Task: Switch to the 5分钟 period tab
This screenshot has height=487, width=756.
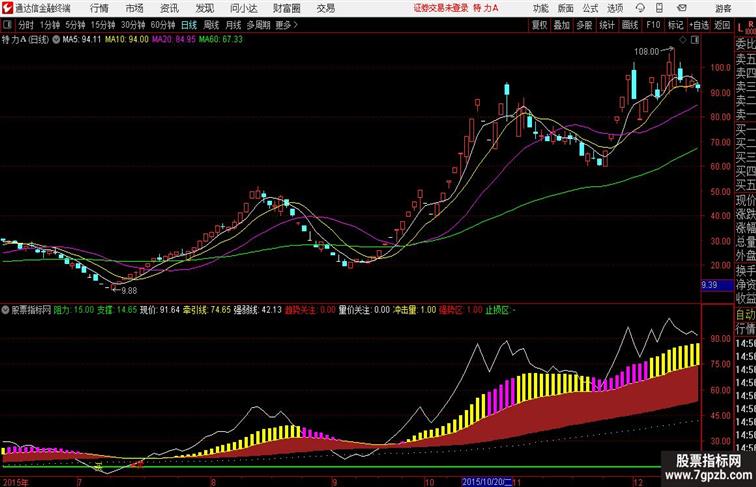Action: click(x=75, y=25)
